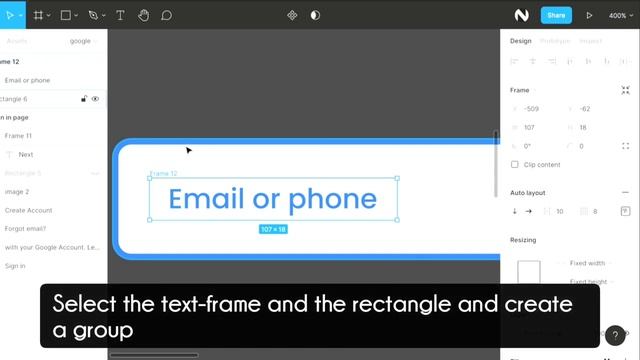Screen dimensions: 640x360
Task: Select the image 2 layer
Action: pyautogui.click(x=17, y=191)
